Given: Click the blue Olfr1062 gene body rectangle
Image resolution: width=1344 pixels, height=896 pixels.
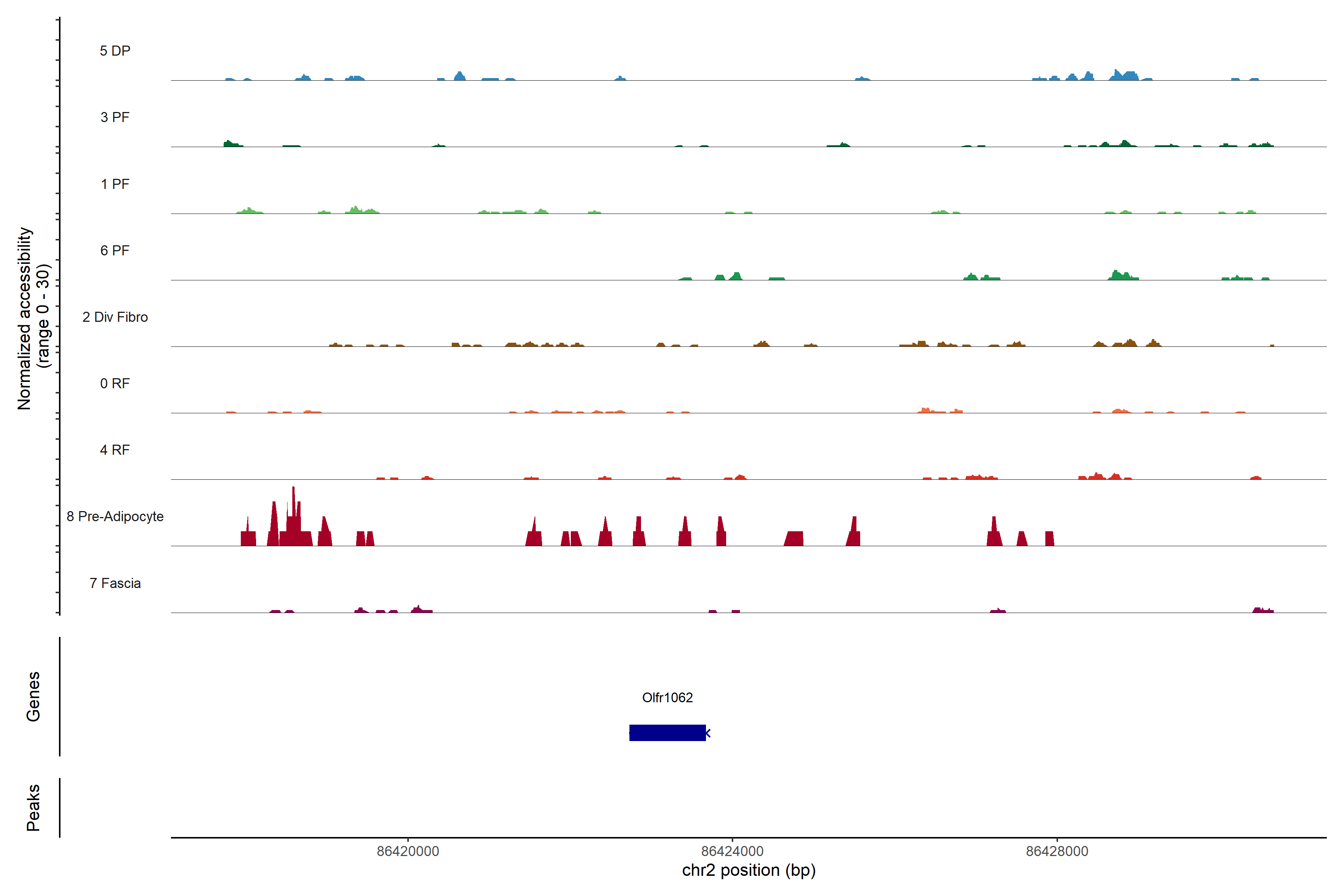Looking at the screenshot, I should coord(667,732).
